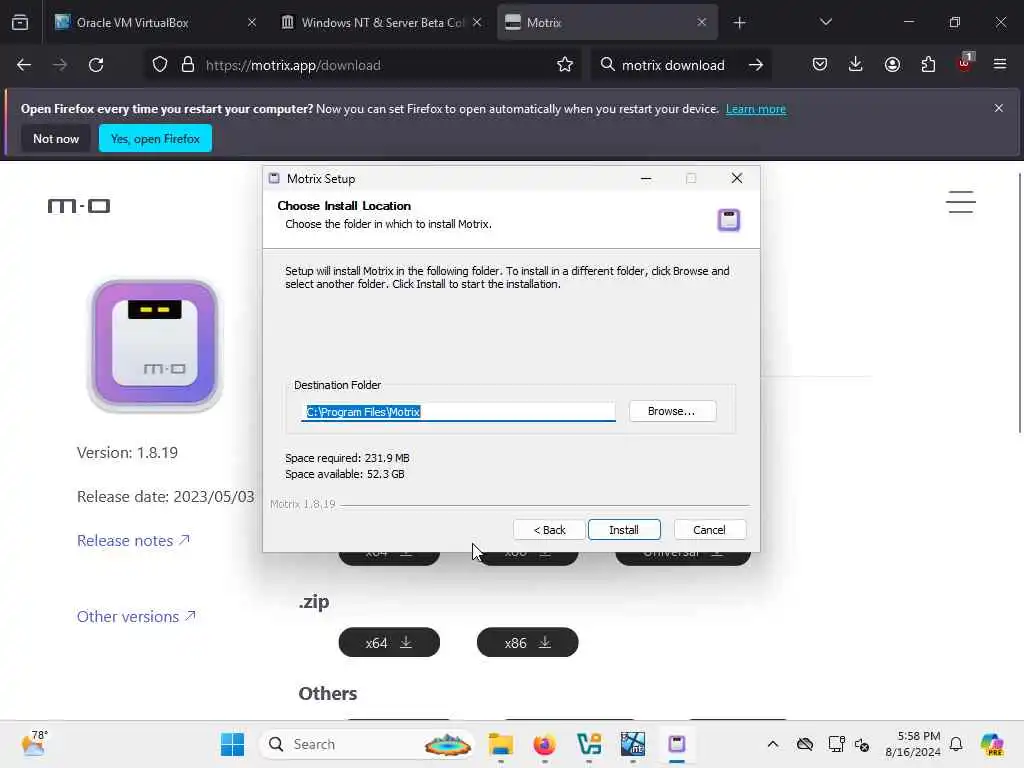Screen dimensions: 1024x768
Task: Open the Save to Pocket icon
Action: (820, 65)
